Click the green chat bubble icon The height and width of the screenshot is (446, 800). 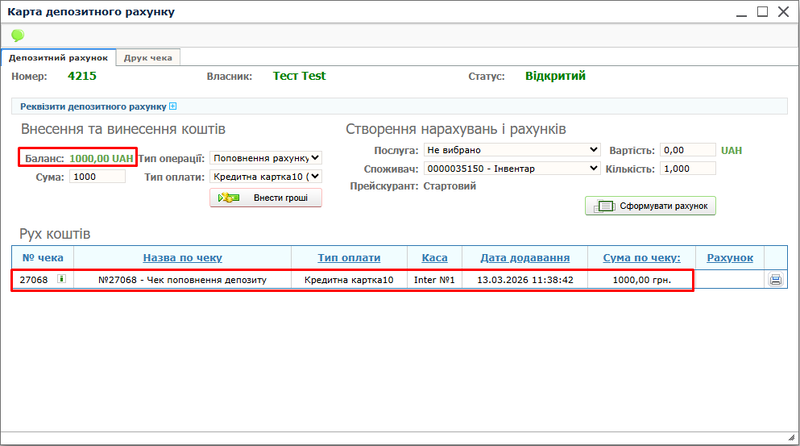pyautogui.click(x=17, y=36)
